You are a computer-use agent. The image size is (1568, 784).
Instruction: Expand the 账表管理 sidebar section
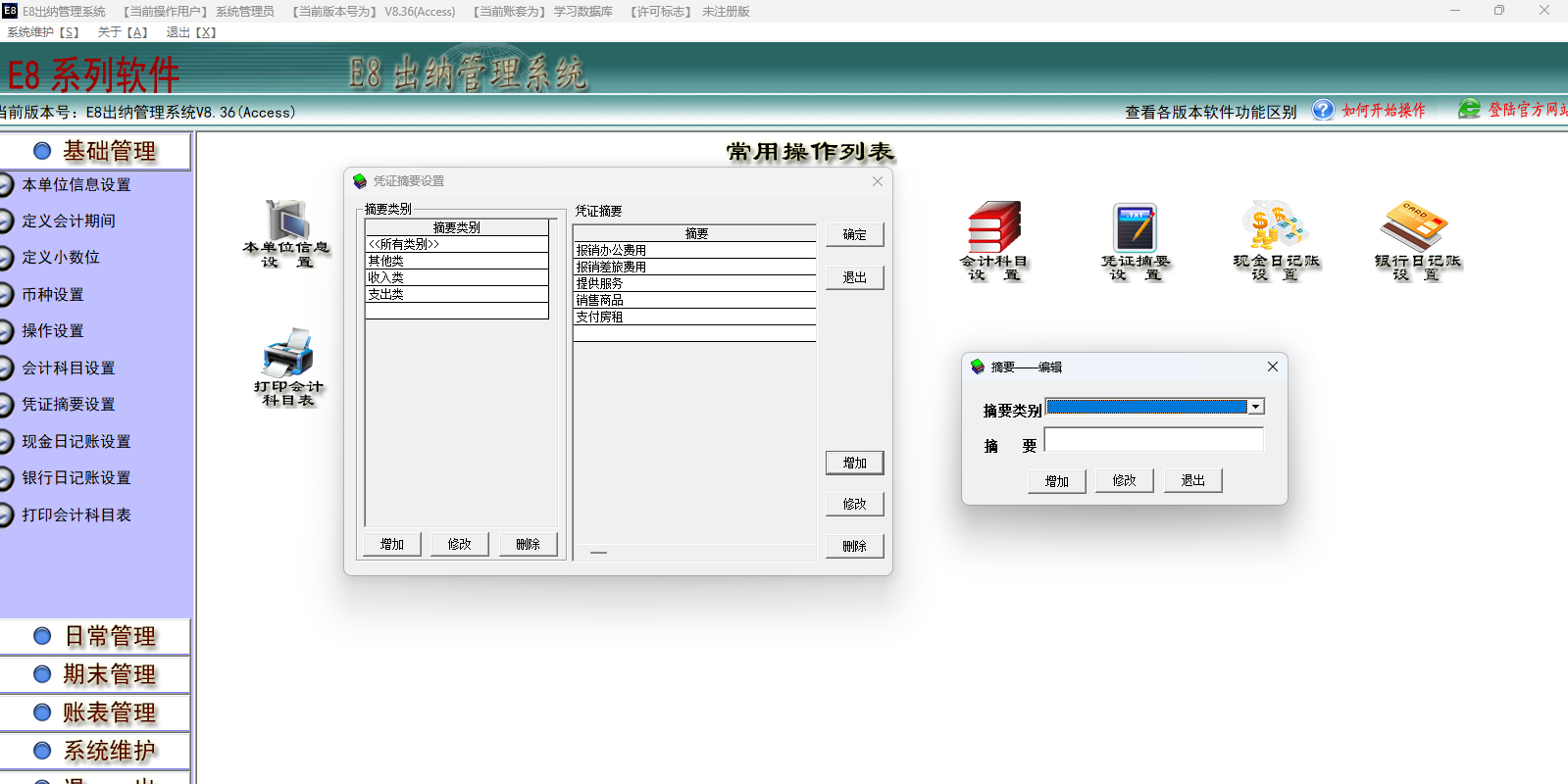(96, 712)
